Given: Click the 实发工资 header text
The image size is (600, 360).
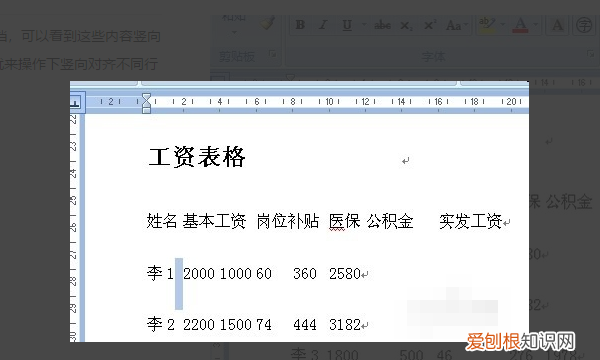Looking at the screenshot, I should 471,221.
